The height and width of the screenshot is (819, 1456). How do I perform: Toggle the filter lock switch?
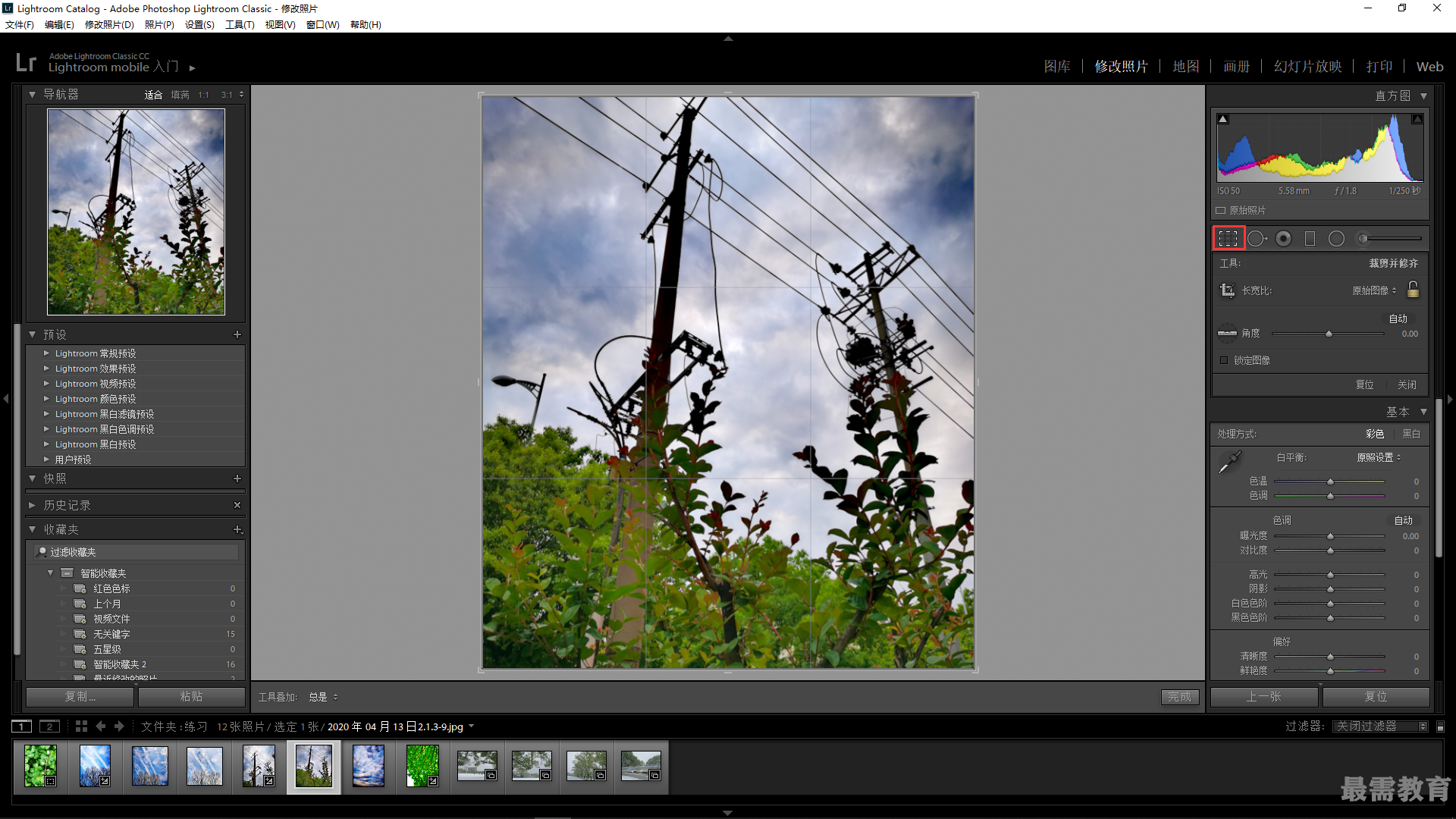click(1440, 726)
